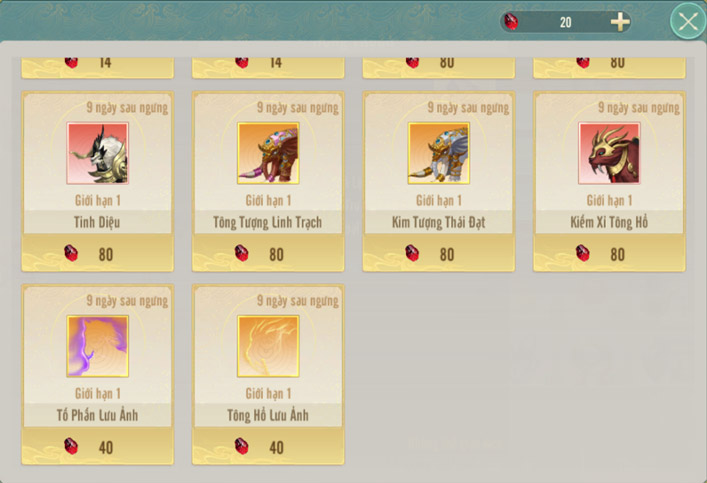Buy Tố Phấn Lưu Ảnh for 40 gems

[x=97, y=446]
